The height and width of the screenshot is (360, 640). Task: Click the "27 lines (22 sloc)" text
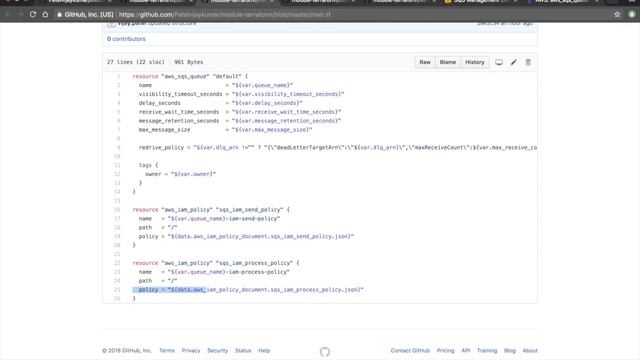point(136,62)
